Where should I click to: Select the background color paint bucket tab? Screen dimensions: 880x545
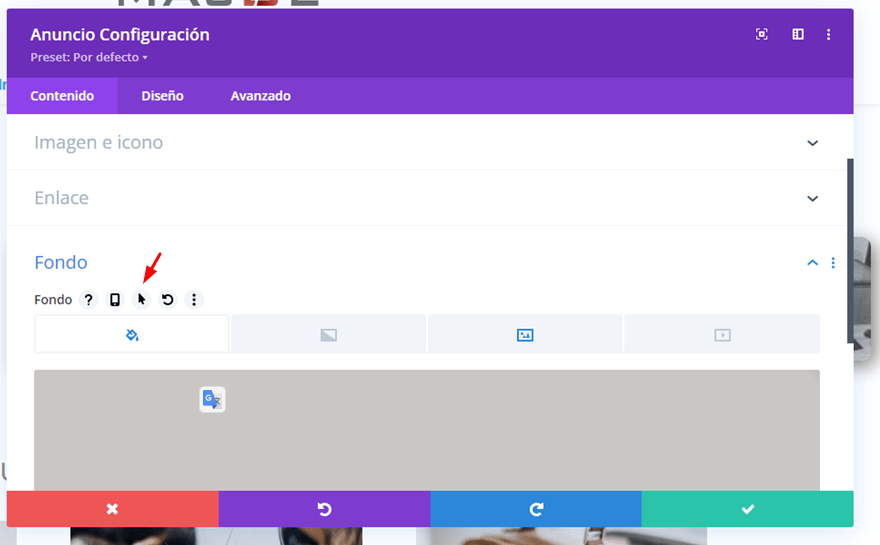132,335
